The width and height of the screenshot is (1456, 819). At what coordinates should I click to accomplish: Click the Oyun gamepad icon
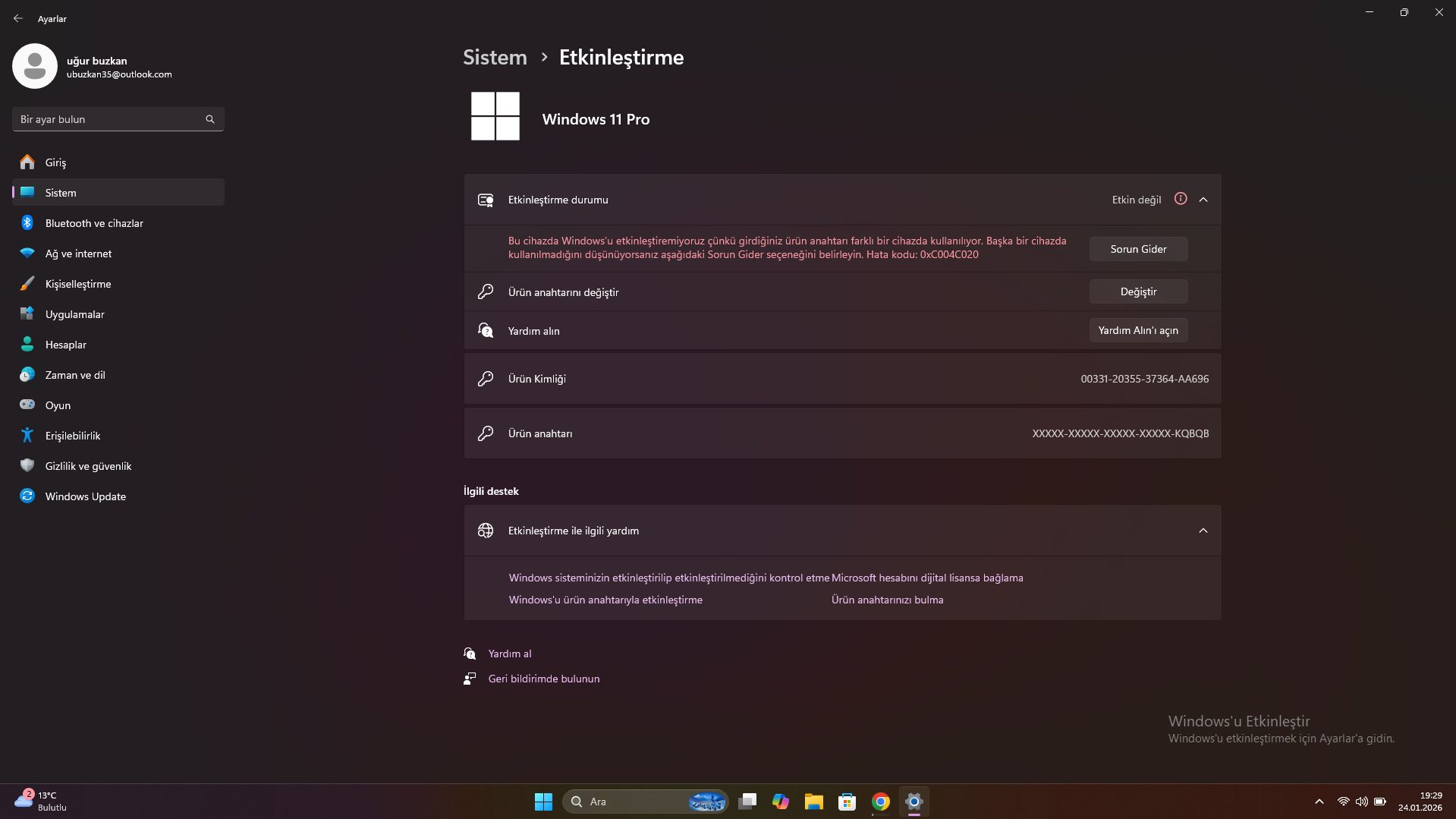coord(27,405)
